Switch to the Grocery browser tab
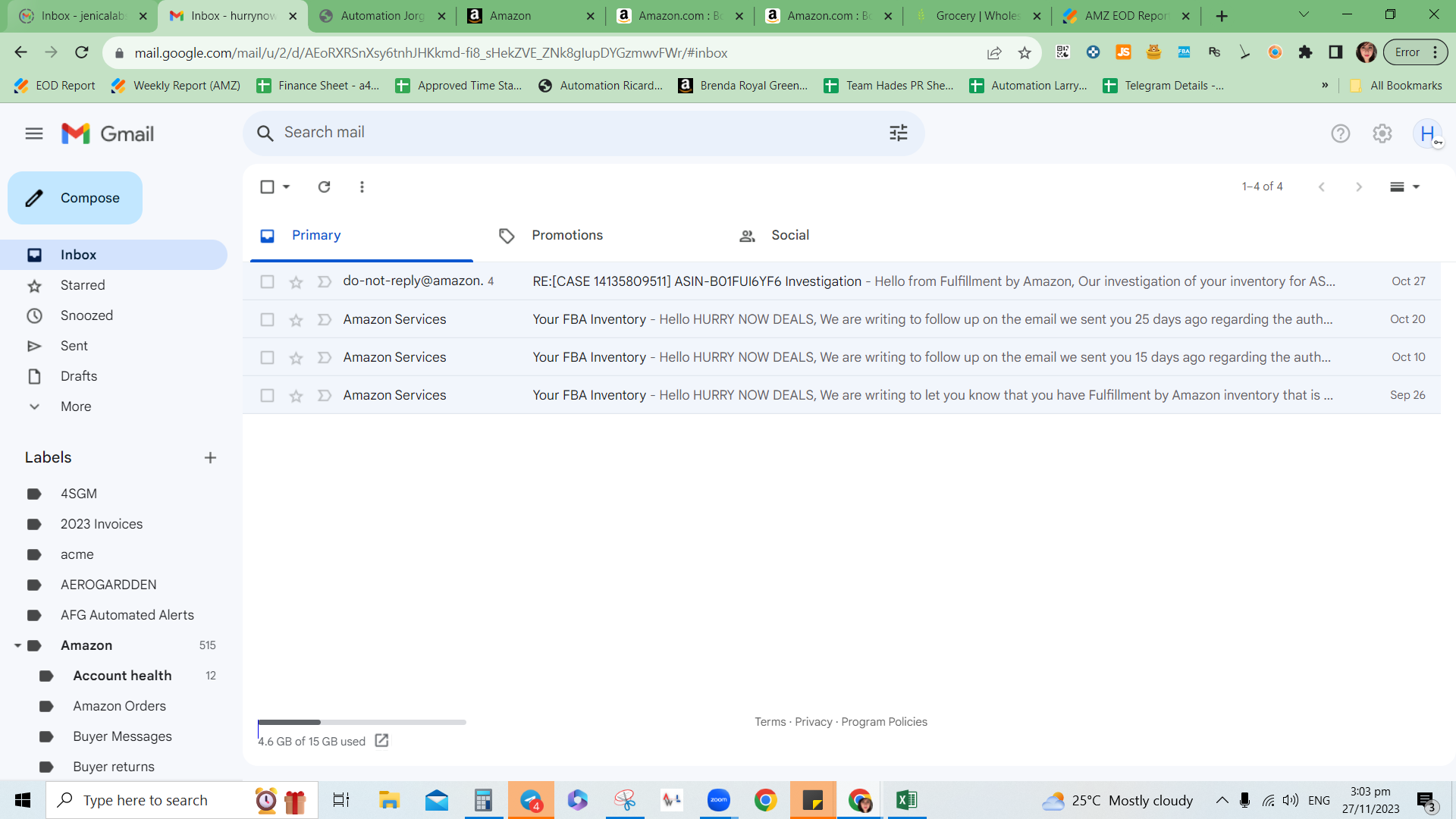This screenshot has width=1456, height=819. [978, 16]
